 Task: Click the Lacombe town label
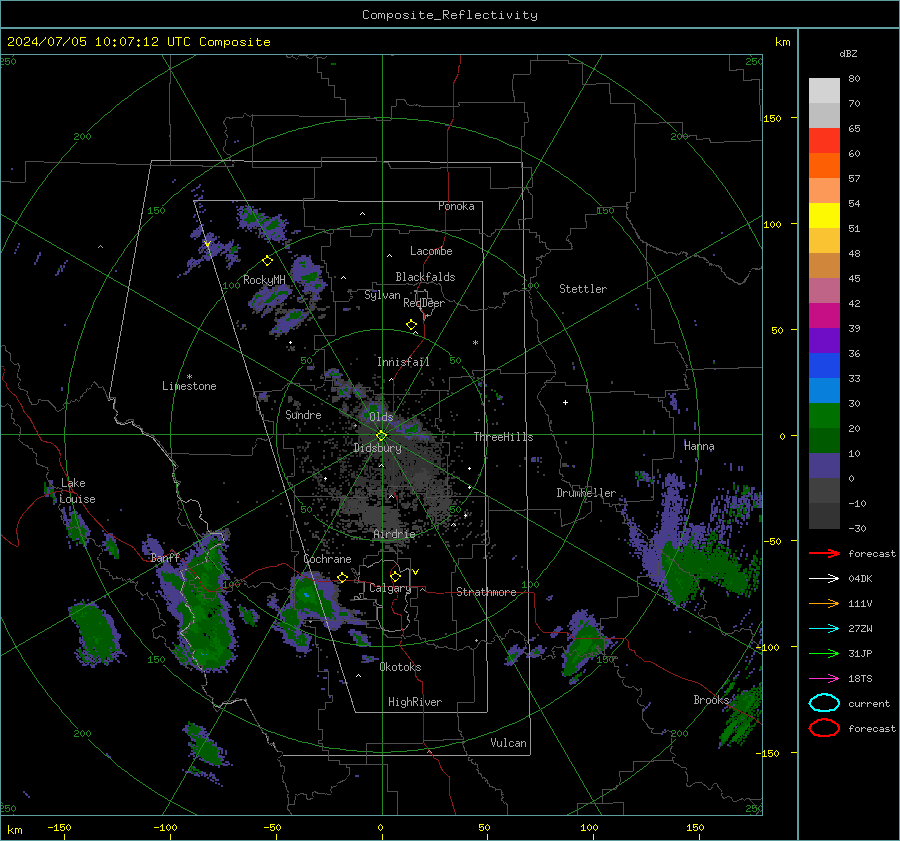coord(431,251)
